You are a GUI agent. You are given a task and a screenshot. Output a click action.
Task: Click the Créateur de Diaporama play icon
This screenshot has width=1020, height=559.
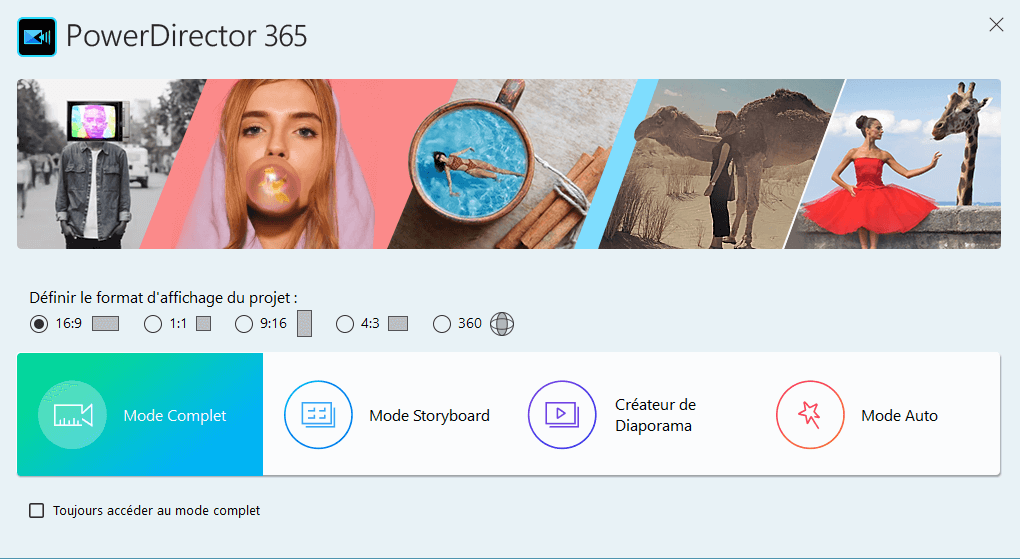pyautogui.click(x=562, y=415)
